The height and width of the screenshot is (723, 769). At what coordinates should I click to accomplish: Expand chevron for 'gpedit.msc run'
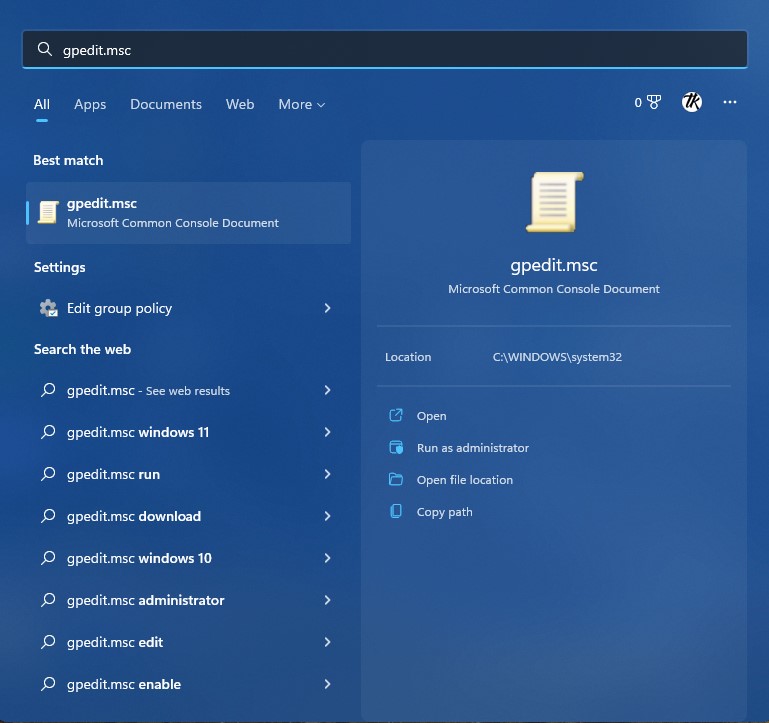pyautogui.click(x=327, y=474)
